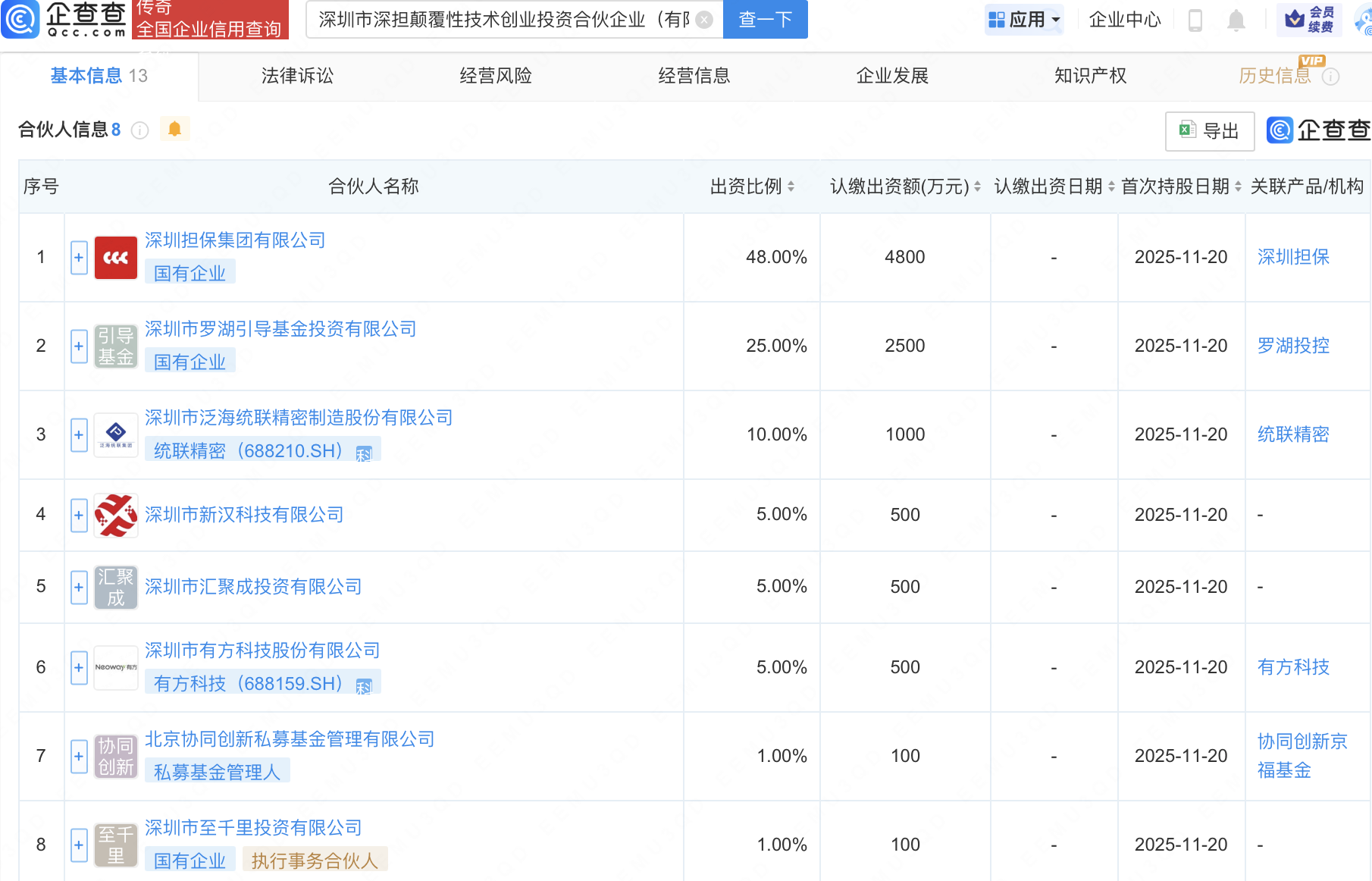Open the 应用 dropdown menu
The height and width of the screenshot is (881, 1372).
[1025, 20]
